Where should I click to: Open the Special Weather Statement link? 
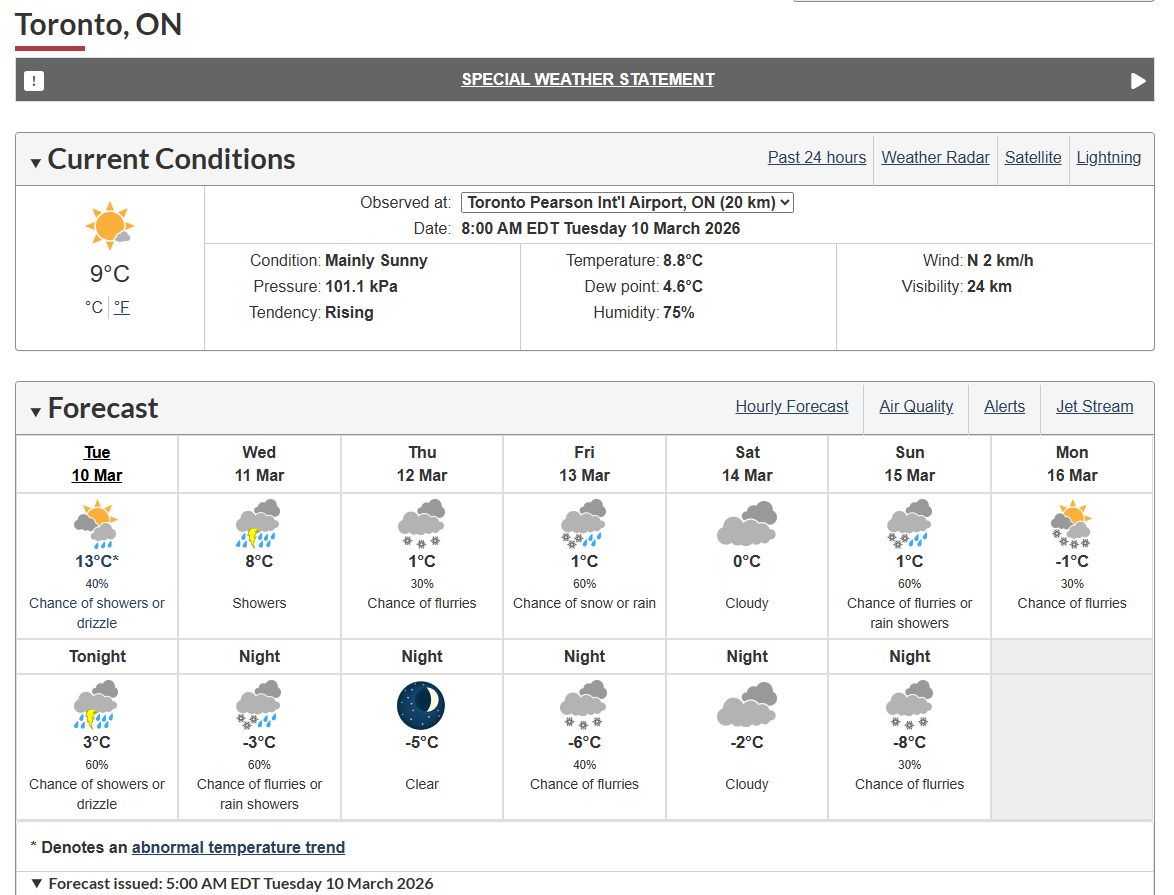(587, 79)
